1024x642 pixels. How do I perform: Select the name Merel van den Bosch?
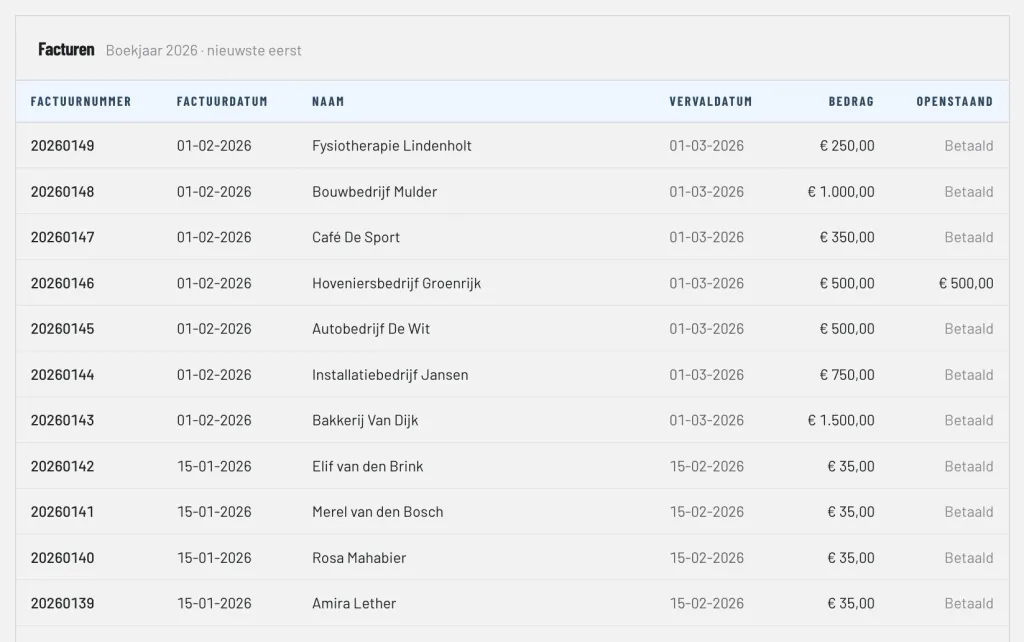click(377, 511)
